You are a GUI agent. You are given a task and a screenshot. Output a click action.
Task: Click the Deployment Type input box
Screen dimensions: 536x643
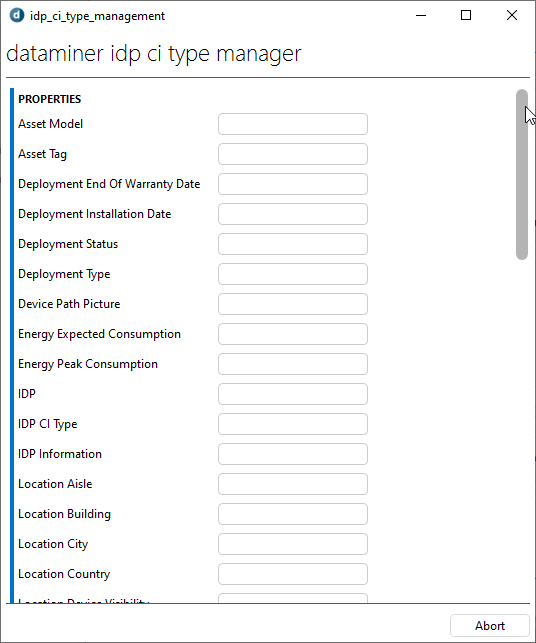click(293, 274)
